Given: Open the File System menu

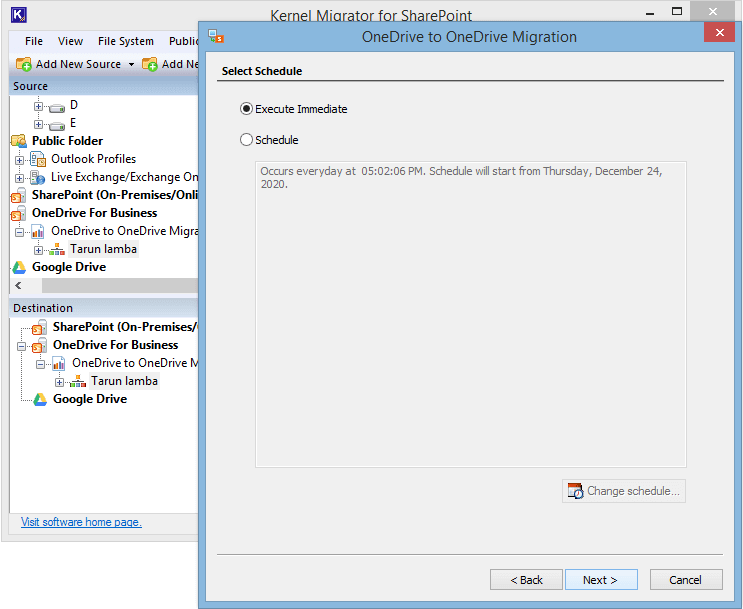Looking at the screenshot, I should [126, 41].
